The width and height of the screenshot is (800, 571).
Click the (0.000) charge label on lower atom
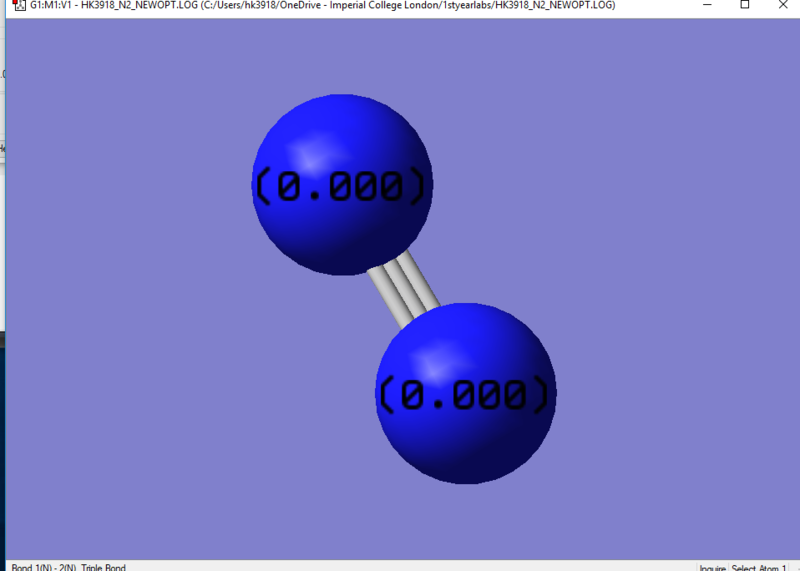pyautogui.click(x=465, y=395)
